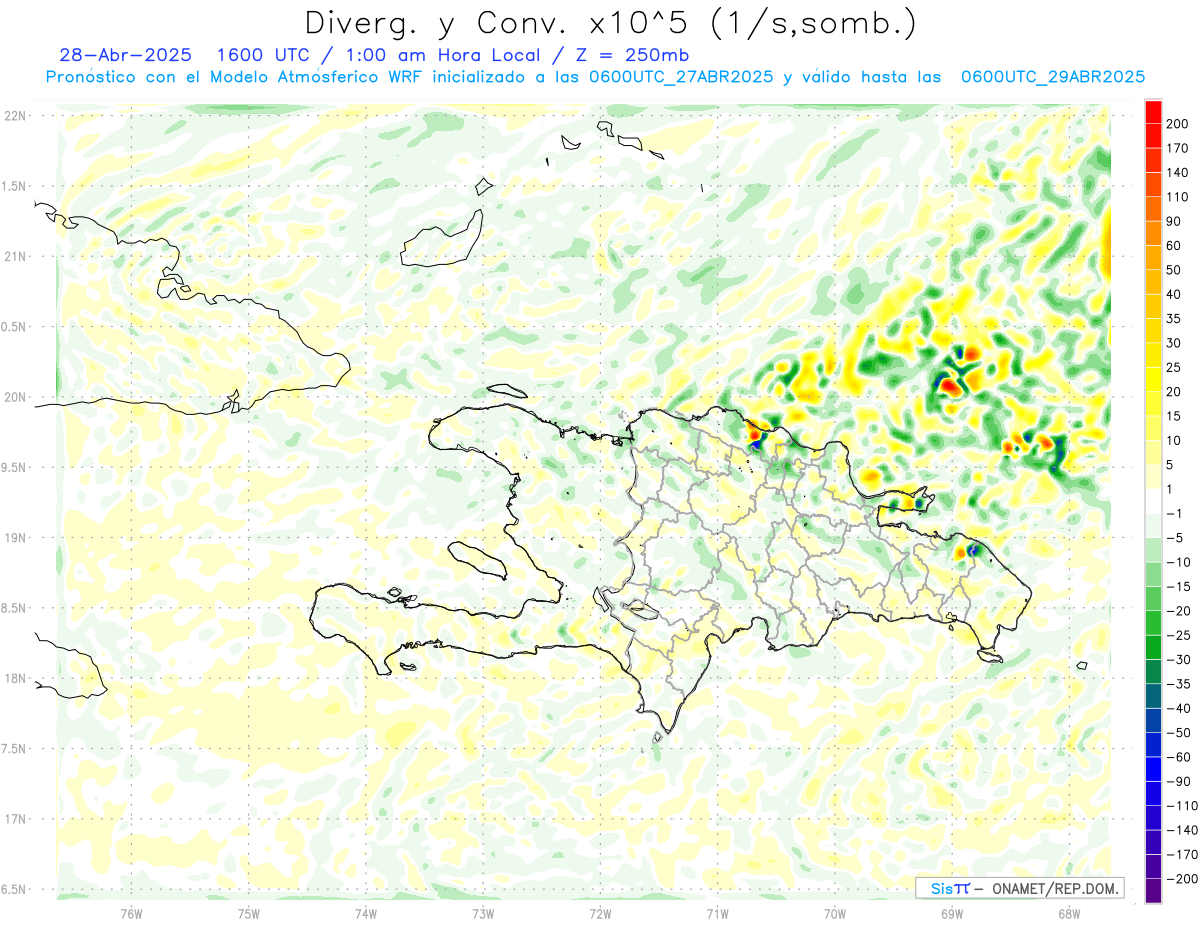This screenshot has width=1200, height=927.
Task: Click the 72W longitude label
Action: (600, 913)
